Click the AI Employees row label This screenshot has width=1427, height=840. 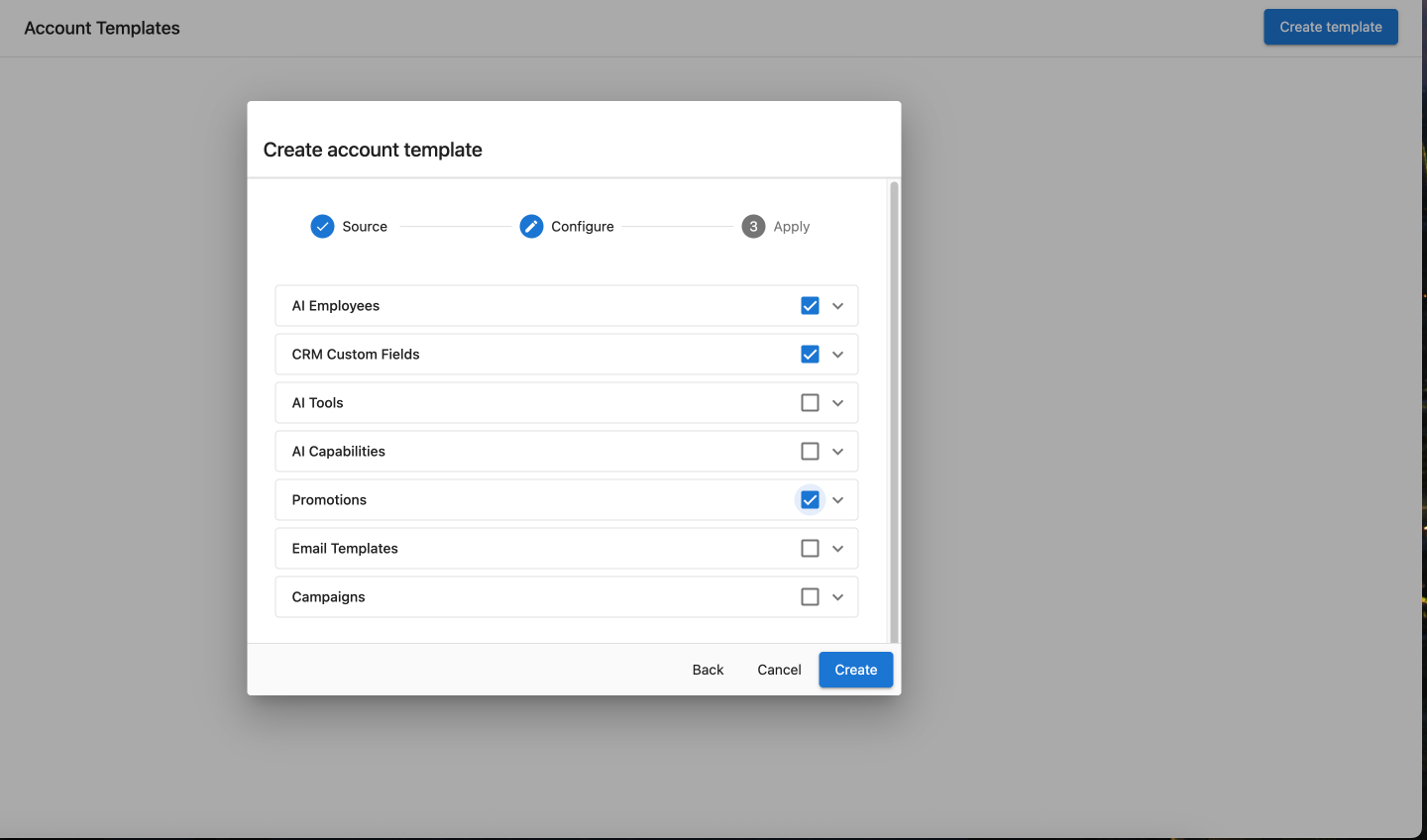pos(336,306)
